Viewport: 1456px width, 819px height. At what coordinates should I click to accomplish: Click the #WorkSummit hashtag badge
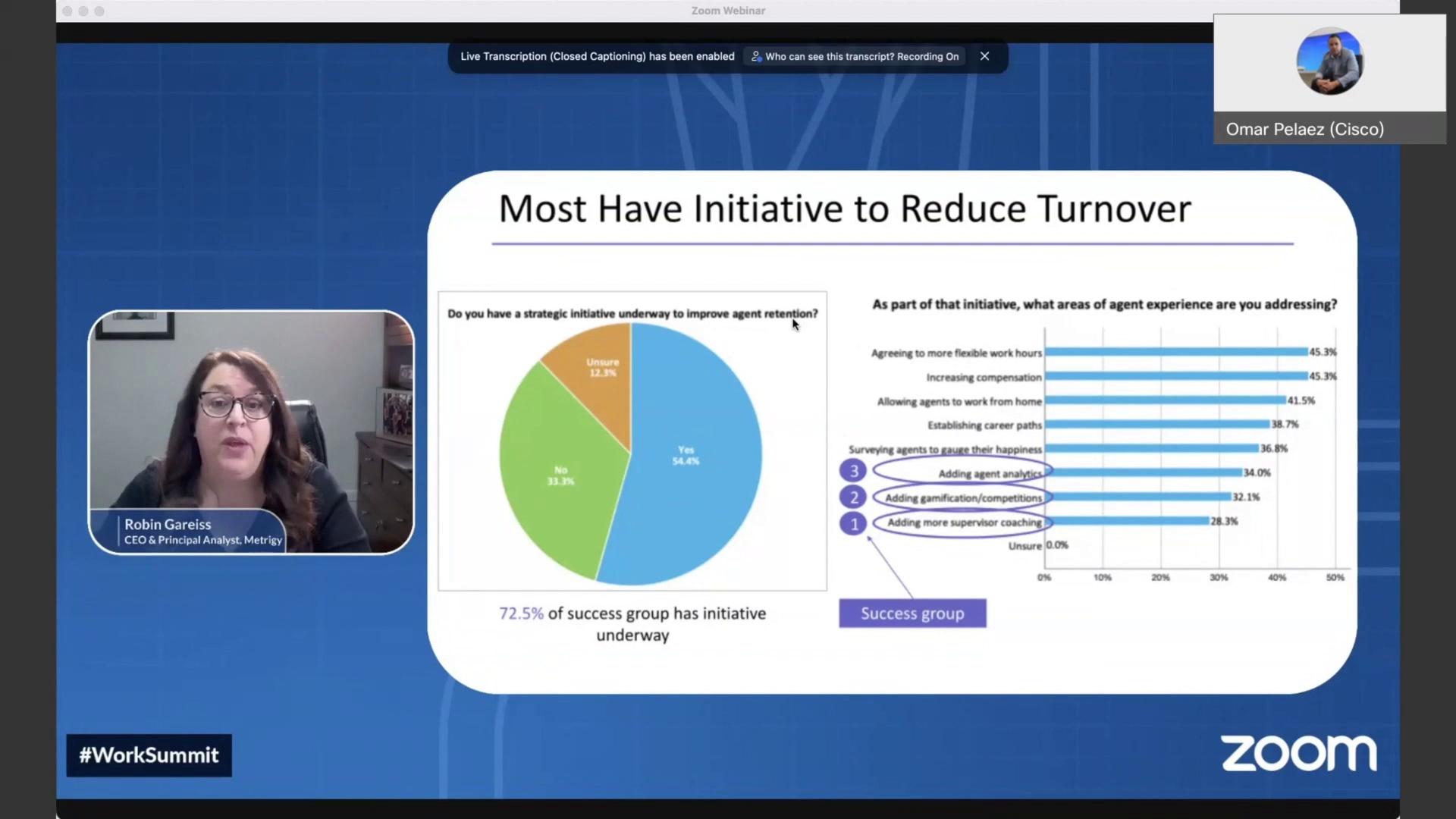point(149,755)
